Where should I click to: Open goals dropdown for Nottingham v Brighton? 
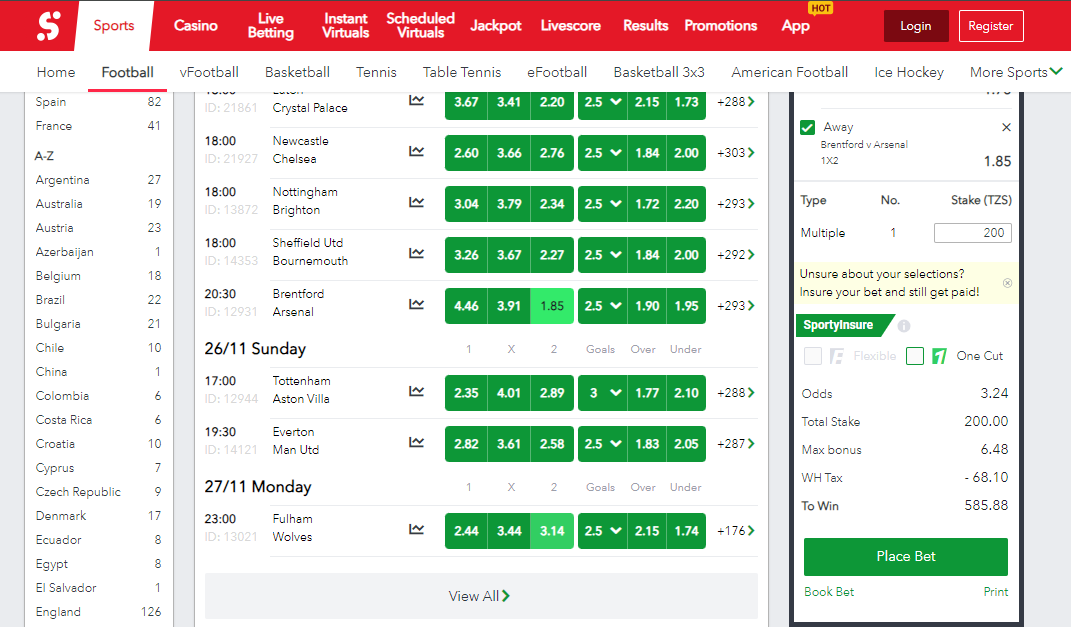point(602,204)
